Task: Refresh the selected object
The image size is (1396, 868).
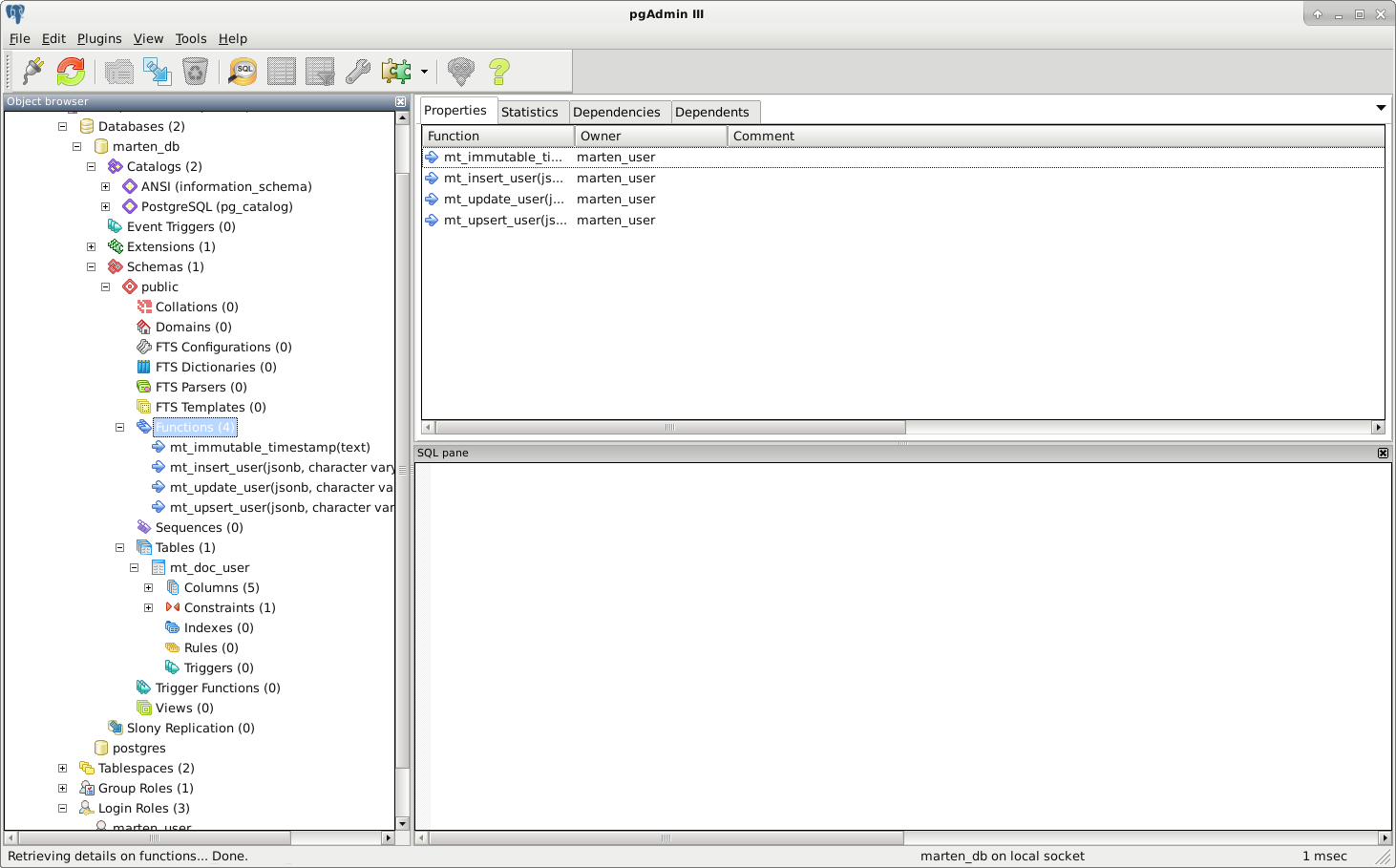Action: pyautogui.click(x=71, y=71)
